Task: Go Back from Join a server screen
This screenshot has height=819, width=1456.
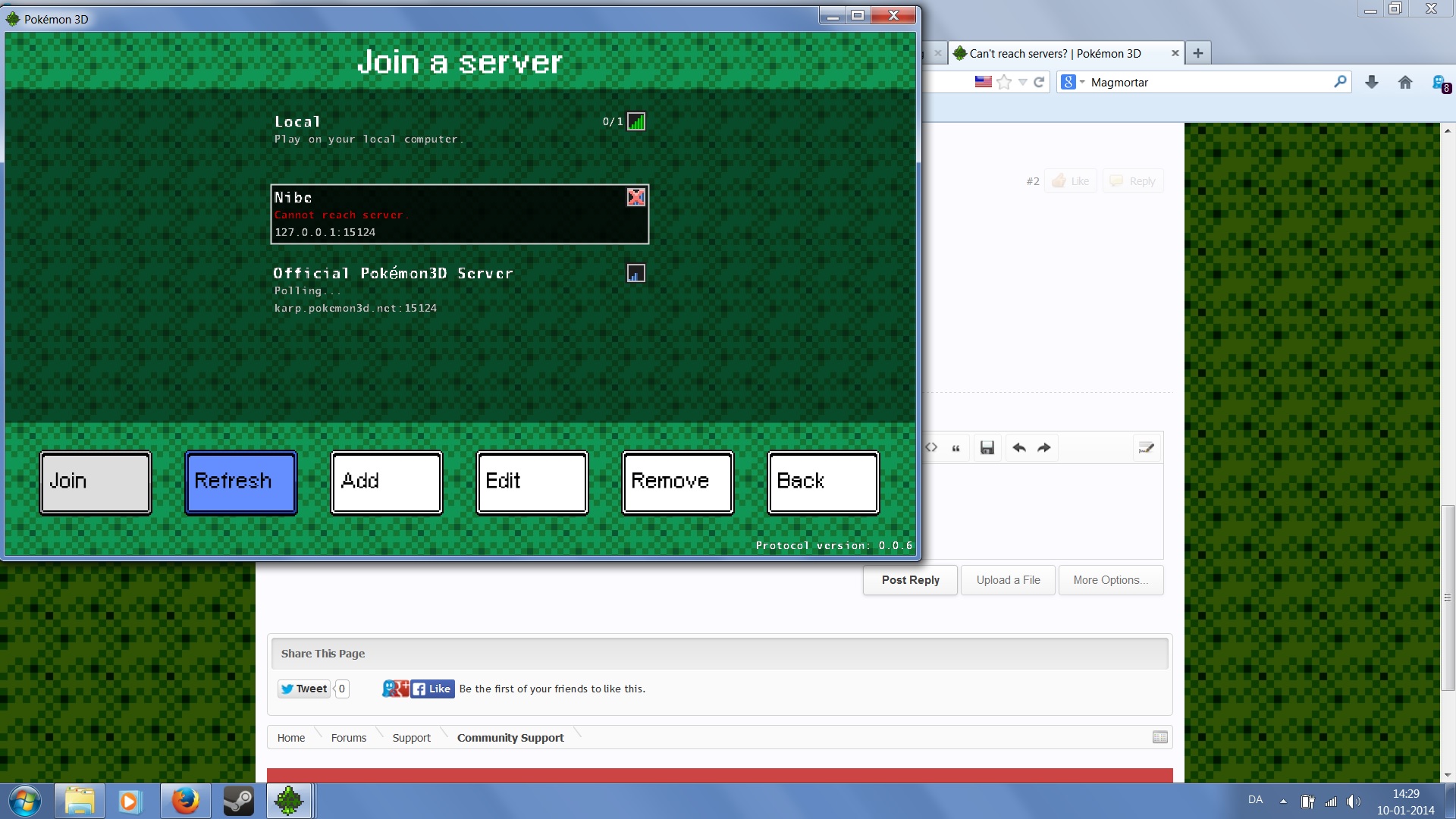Action: click(x=824, y=482)
